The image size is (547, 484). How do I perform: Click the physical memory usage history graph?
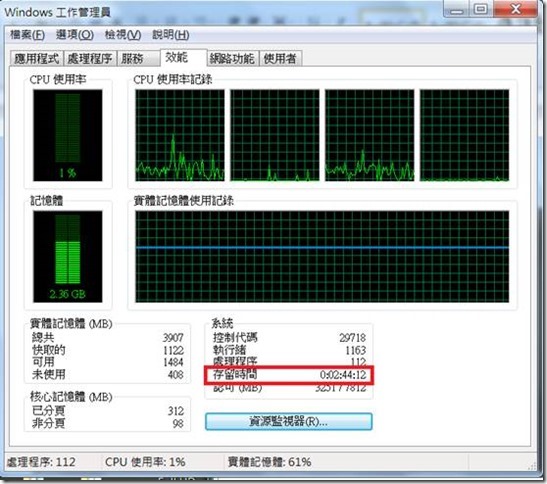322,256
